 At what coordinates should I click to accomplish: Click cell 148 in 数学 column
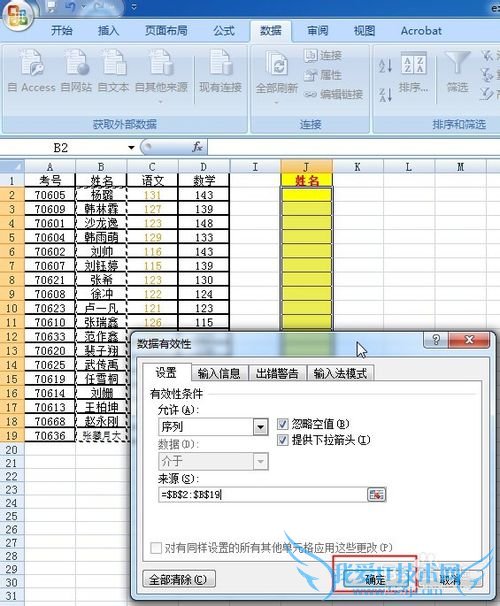204,223
